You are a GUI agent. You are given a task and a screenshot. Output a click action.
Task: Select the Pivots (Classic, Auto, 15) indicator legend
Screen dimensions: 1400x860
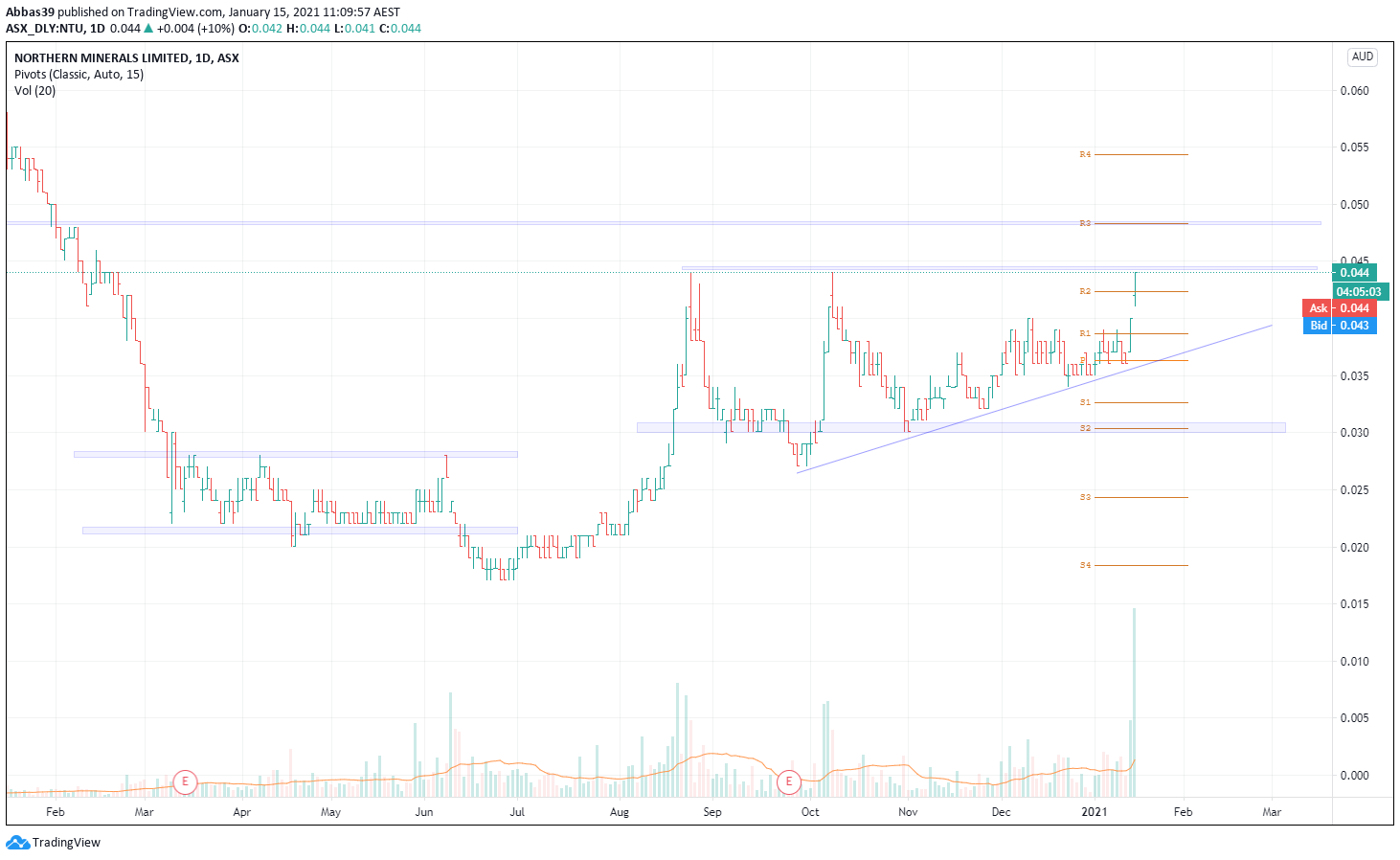click(x=79, y=74)
